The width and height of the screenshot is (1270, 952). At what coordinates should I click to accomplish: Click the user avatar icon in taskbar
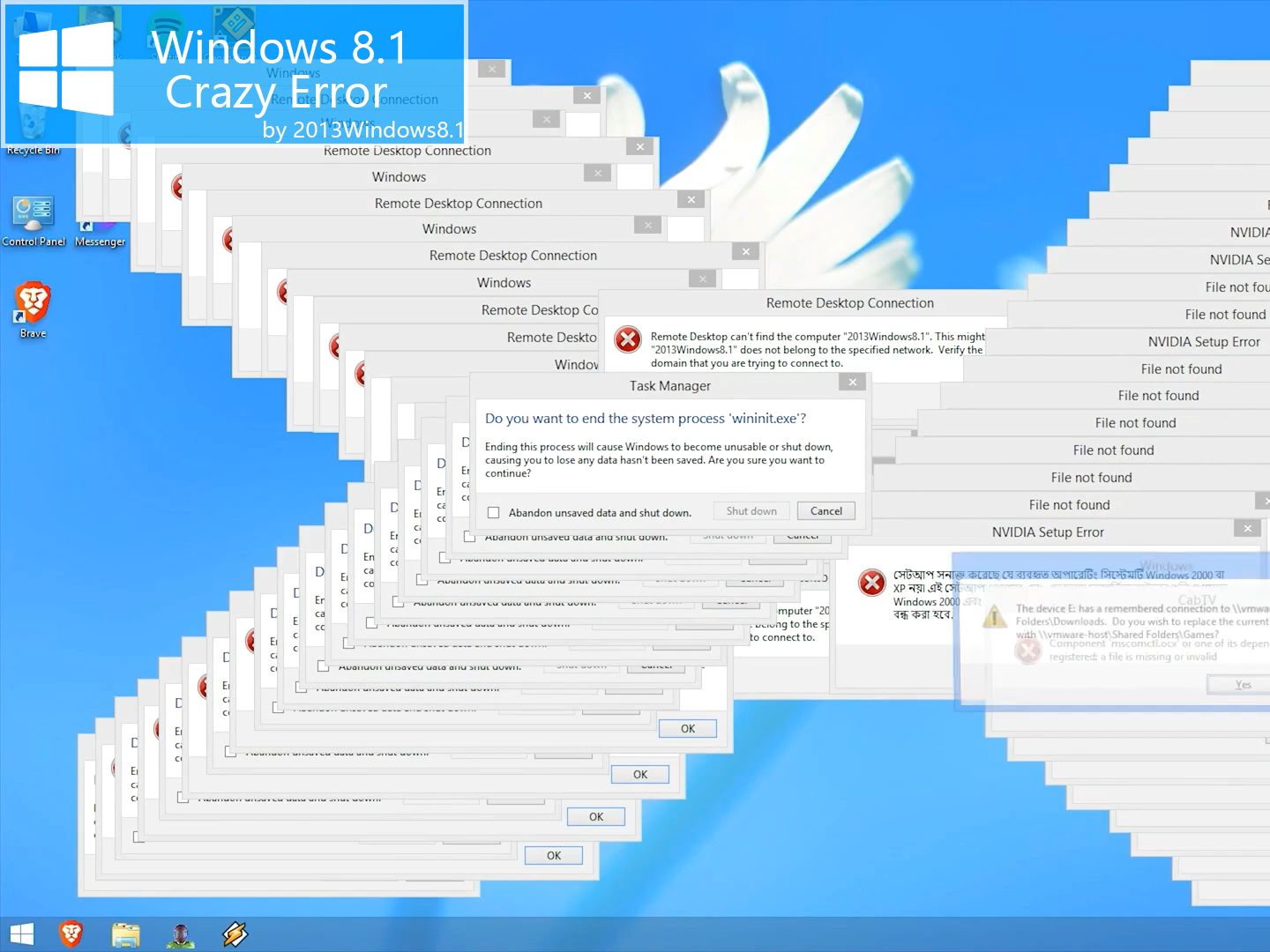[181, 934]
